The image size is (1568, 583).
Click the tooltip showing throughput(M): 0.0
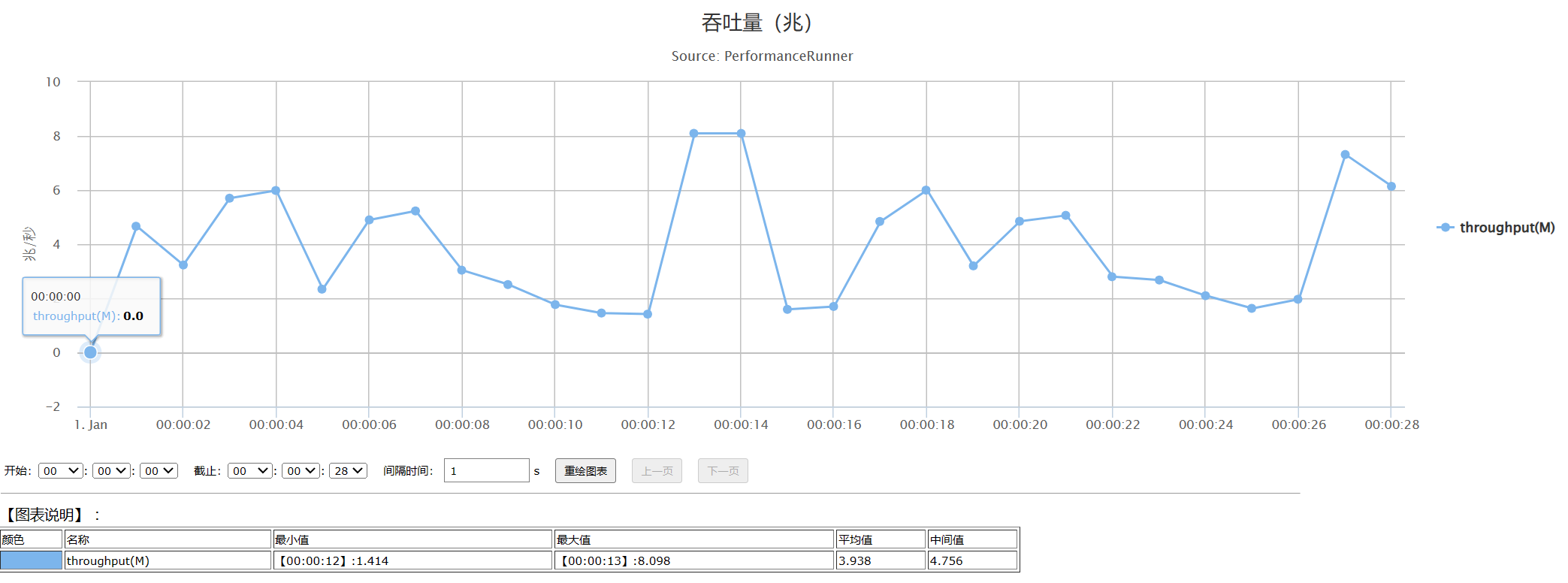pos(92,307)
